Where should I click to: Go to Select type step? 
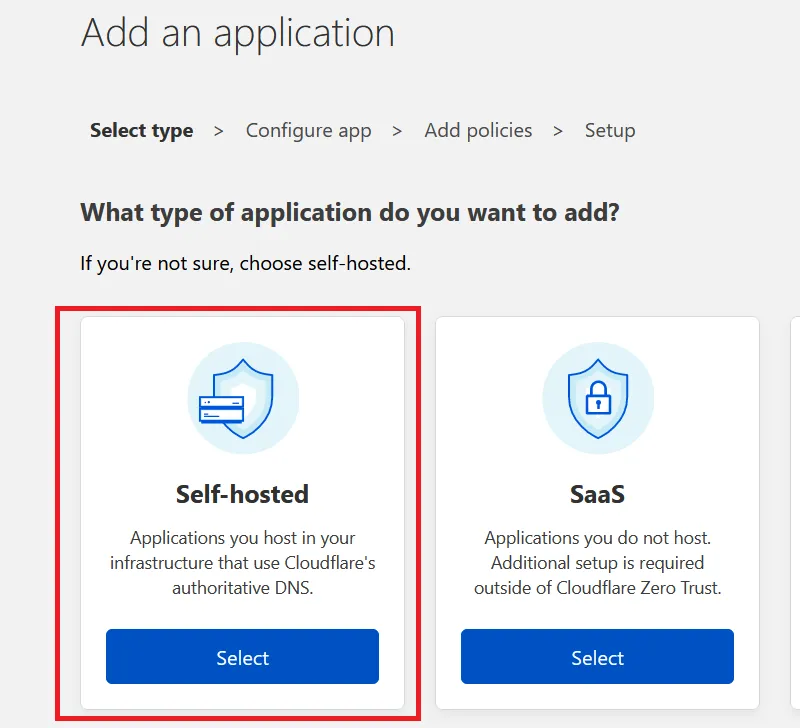[142, 131]
